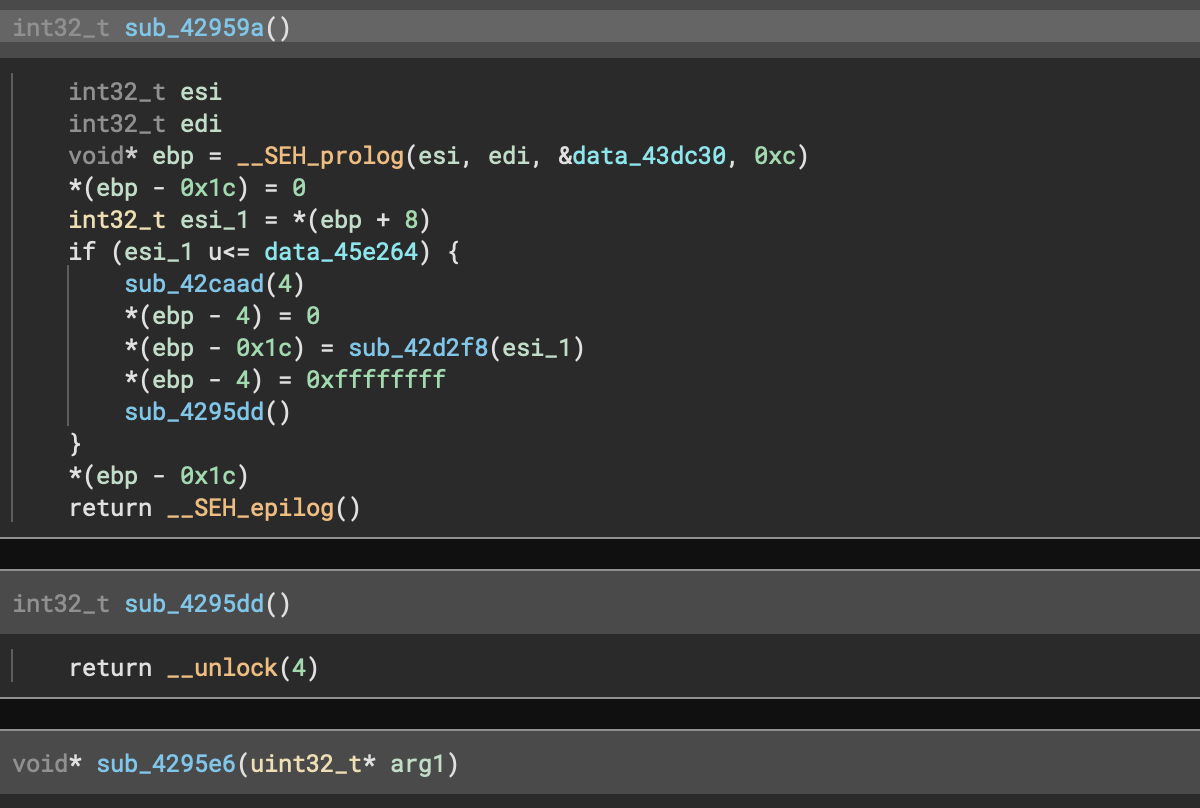The image size is (1200, 808).
Task: Open the __SEH_epilog return call
Action: (x=250, y=508)
